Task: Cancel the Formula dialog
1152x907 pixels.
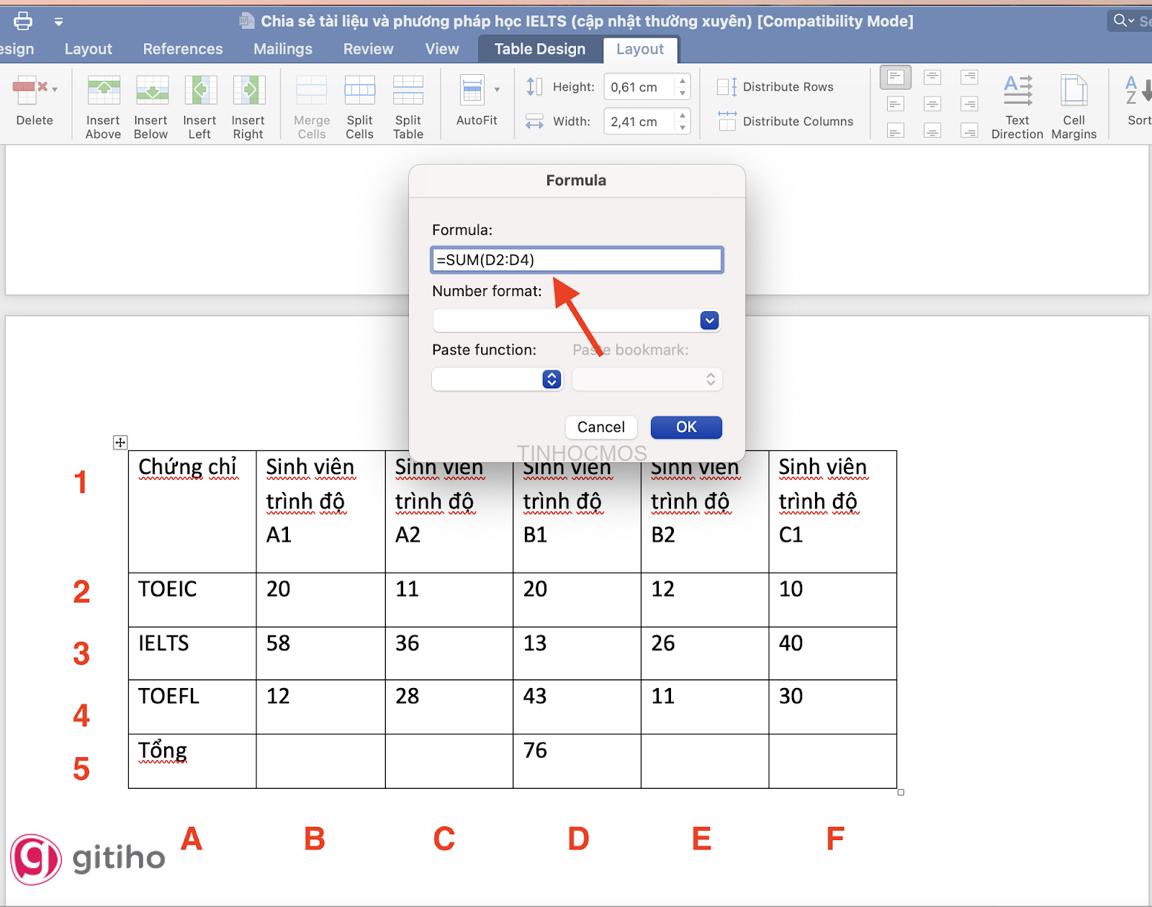Action: point(601,427)
